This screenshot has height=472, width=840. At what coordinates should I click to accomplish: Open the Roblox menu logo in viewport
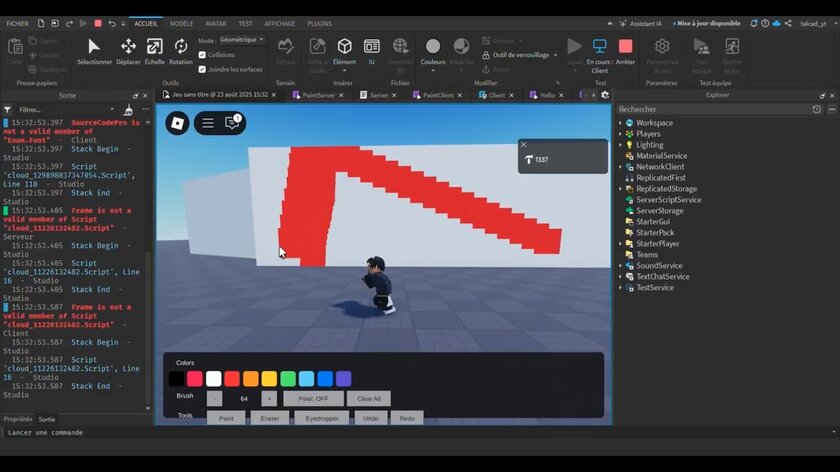177,123
